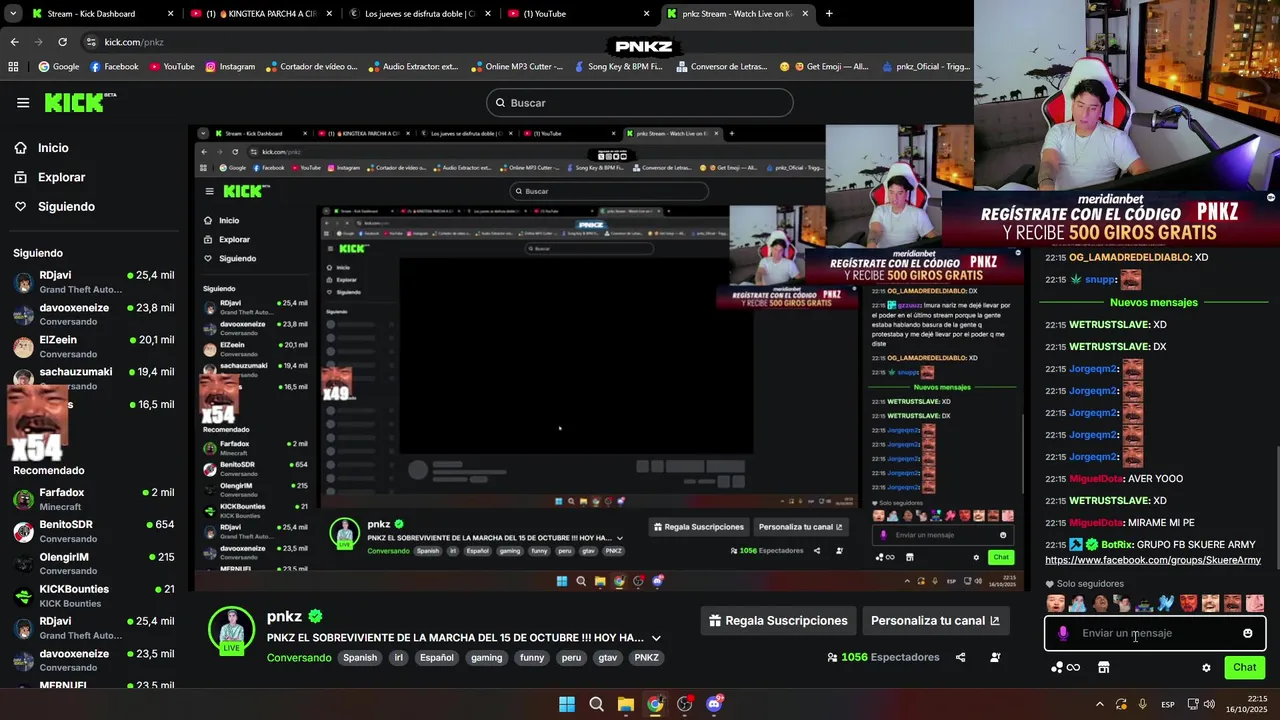Click the peru tag below the stream title
The image size is (1280, 720).
[571, 658]
